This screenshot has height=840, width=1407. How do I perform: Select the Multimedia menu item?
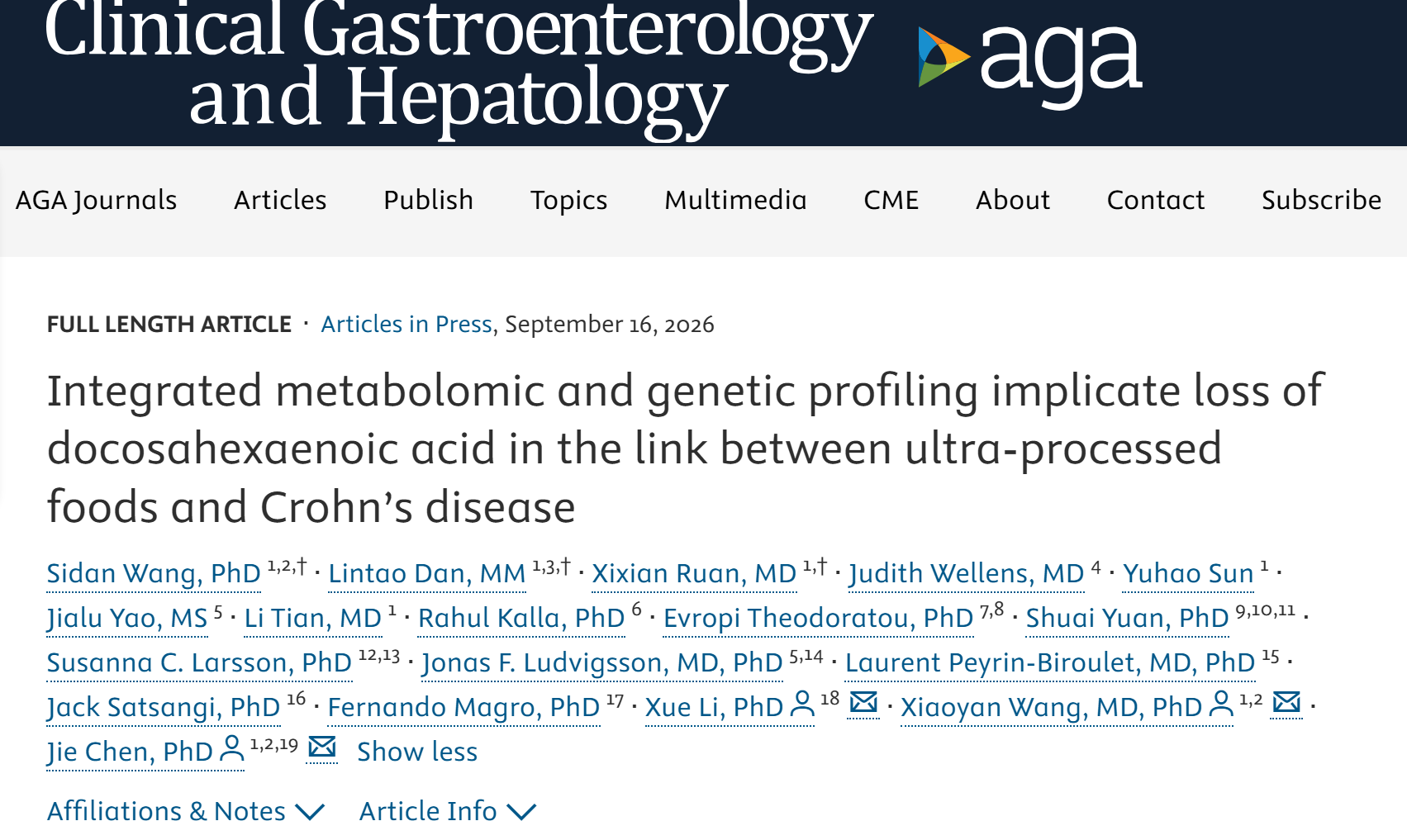point(735,201)
